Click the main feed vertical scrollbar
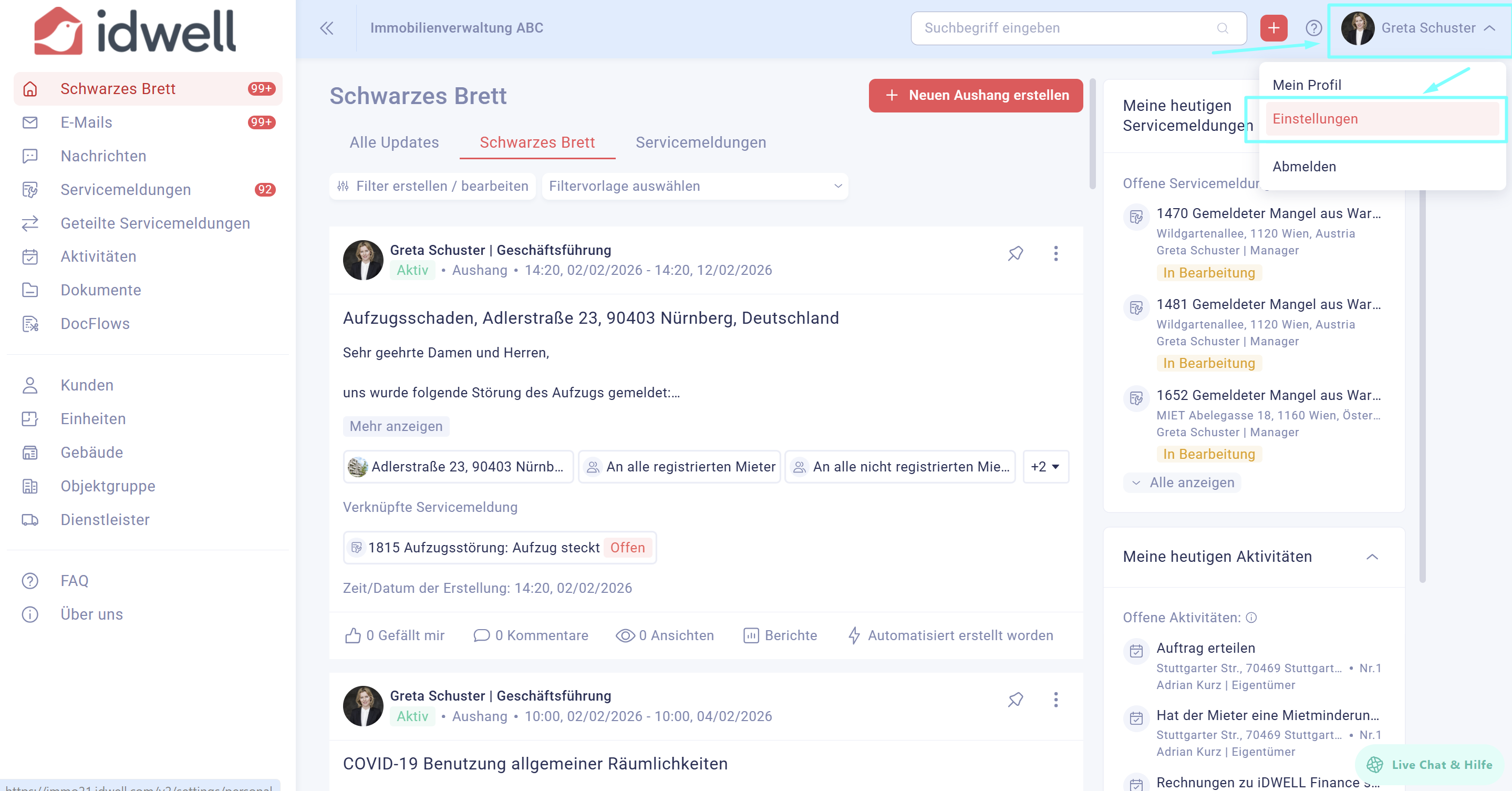Screen dimensions: 1512x791 1092,135
